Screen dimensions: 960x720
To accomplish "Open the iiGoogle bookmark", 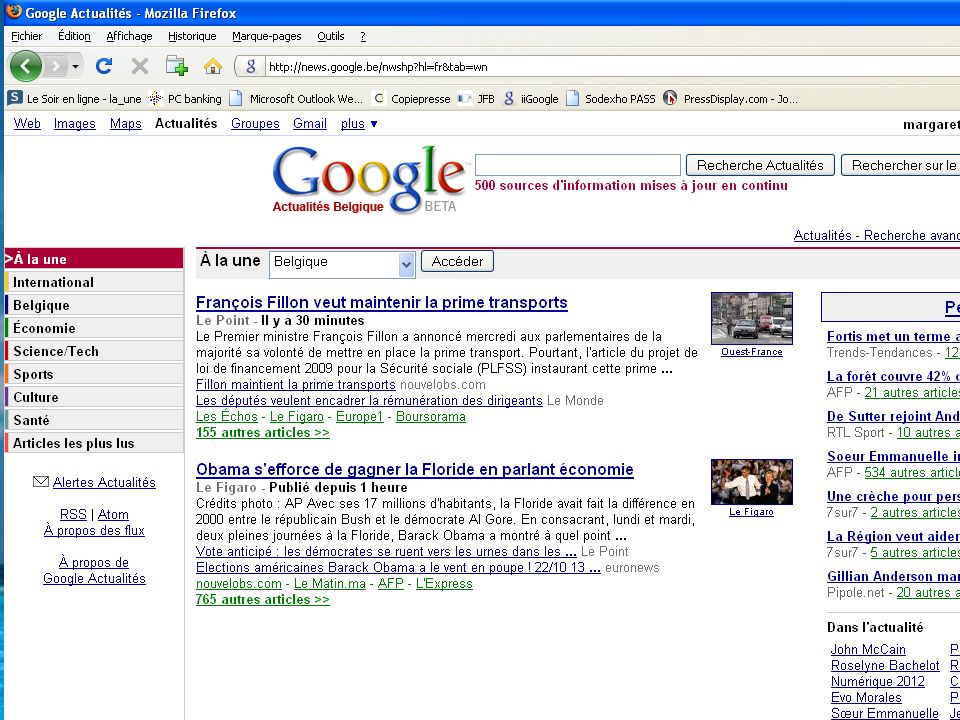I will pos(531,99).
